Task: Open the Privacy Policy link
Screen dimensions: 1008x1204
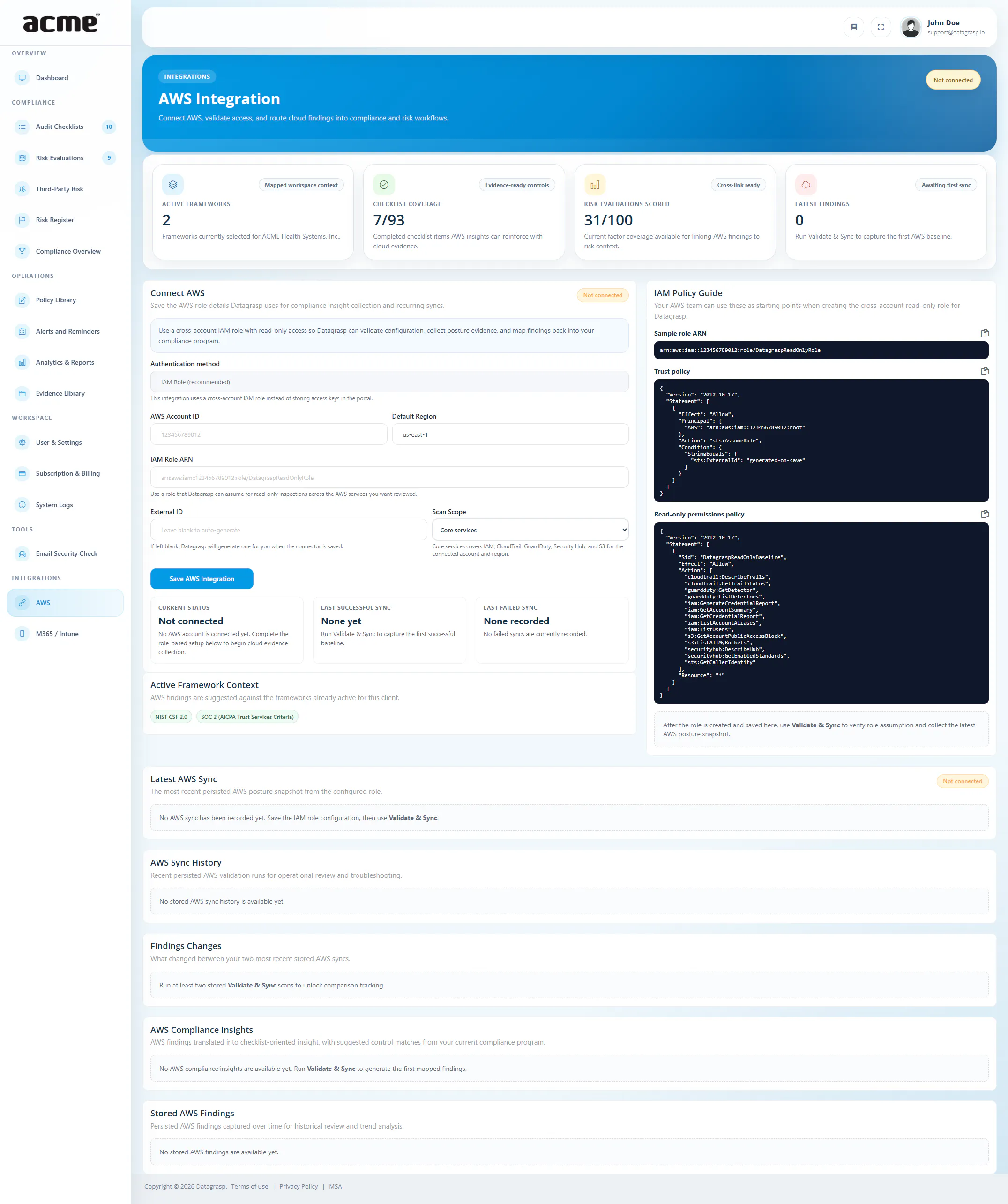Action: [298, 1186]
